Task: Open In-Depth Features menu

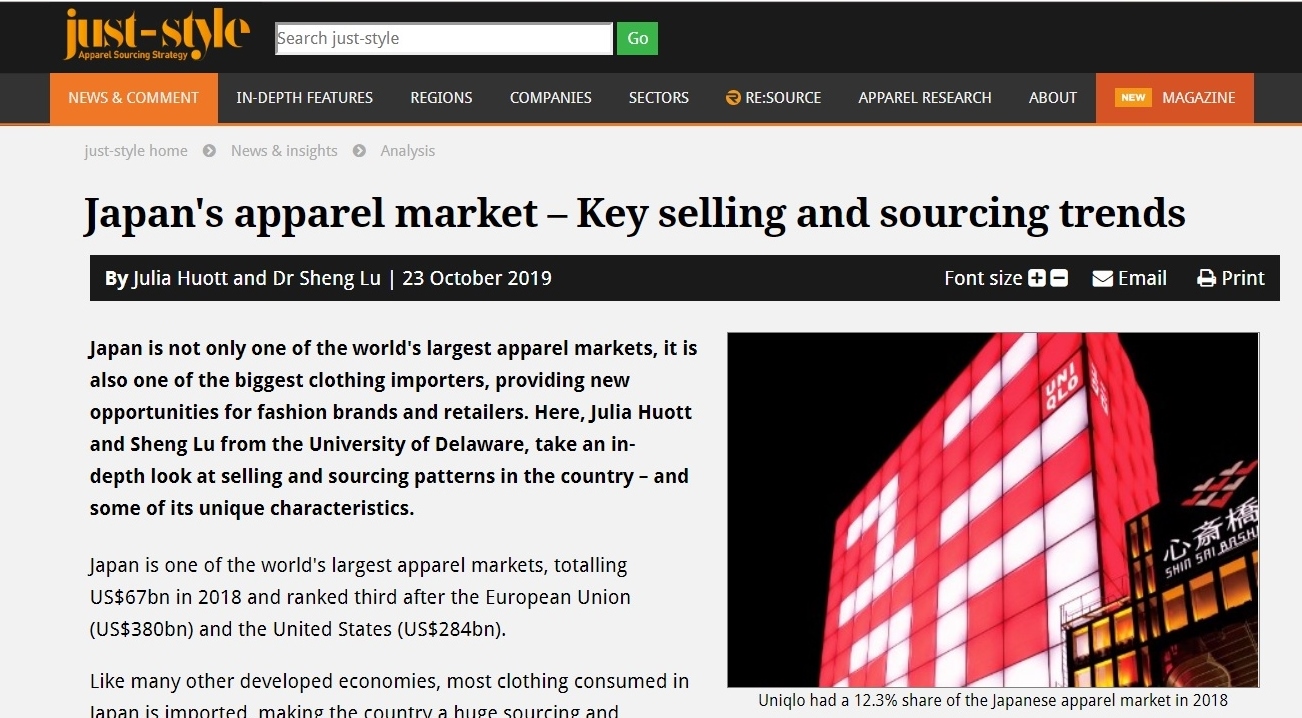Action: (x=304, y=98)
